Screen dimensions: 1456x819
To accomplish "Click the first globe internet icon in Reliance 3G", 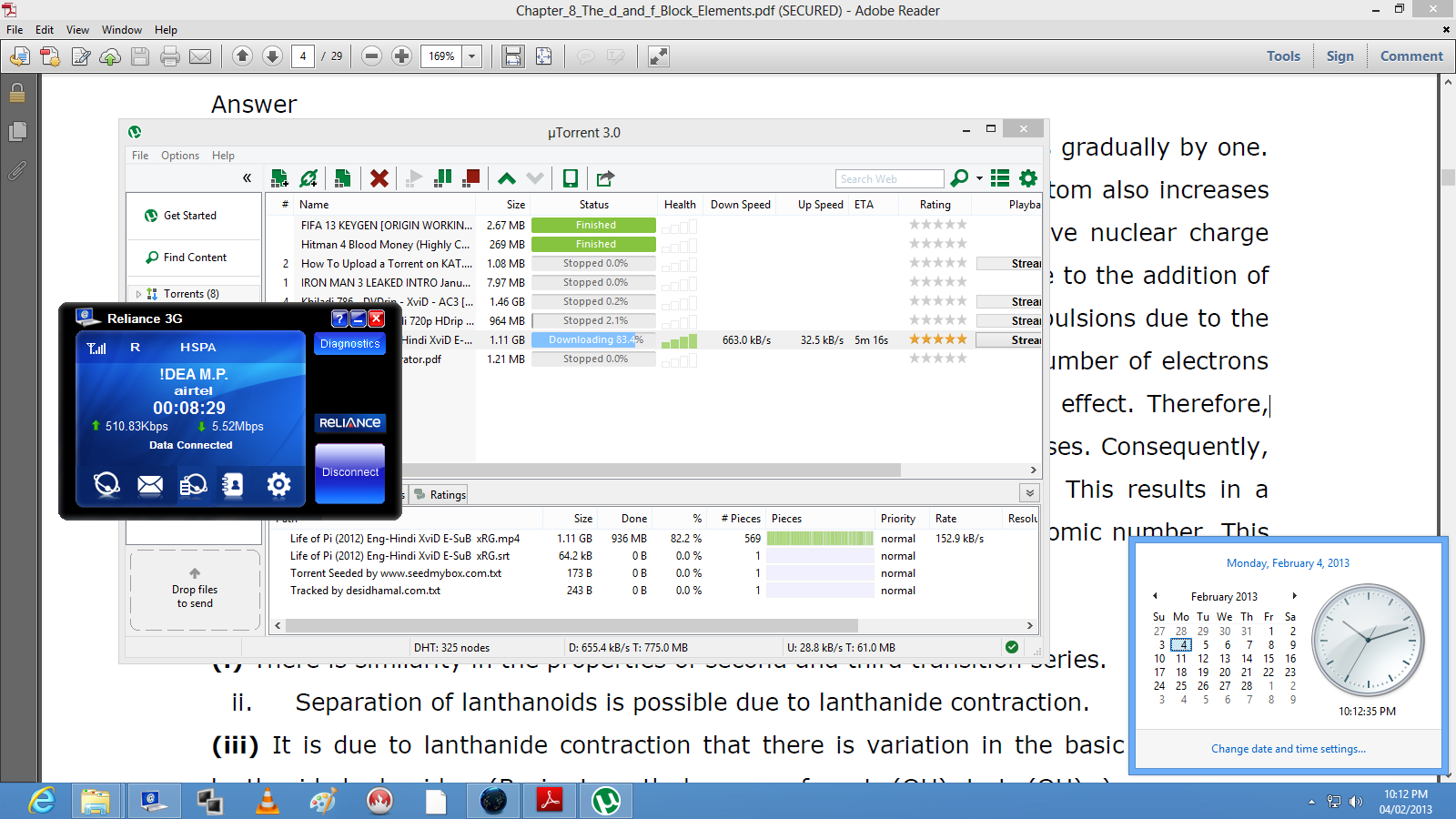I will click(x=106, y=485).
